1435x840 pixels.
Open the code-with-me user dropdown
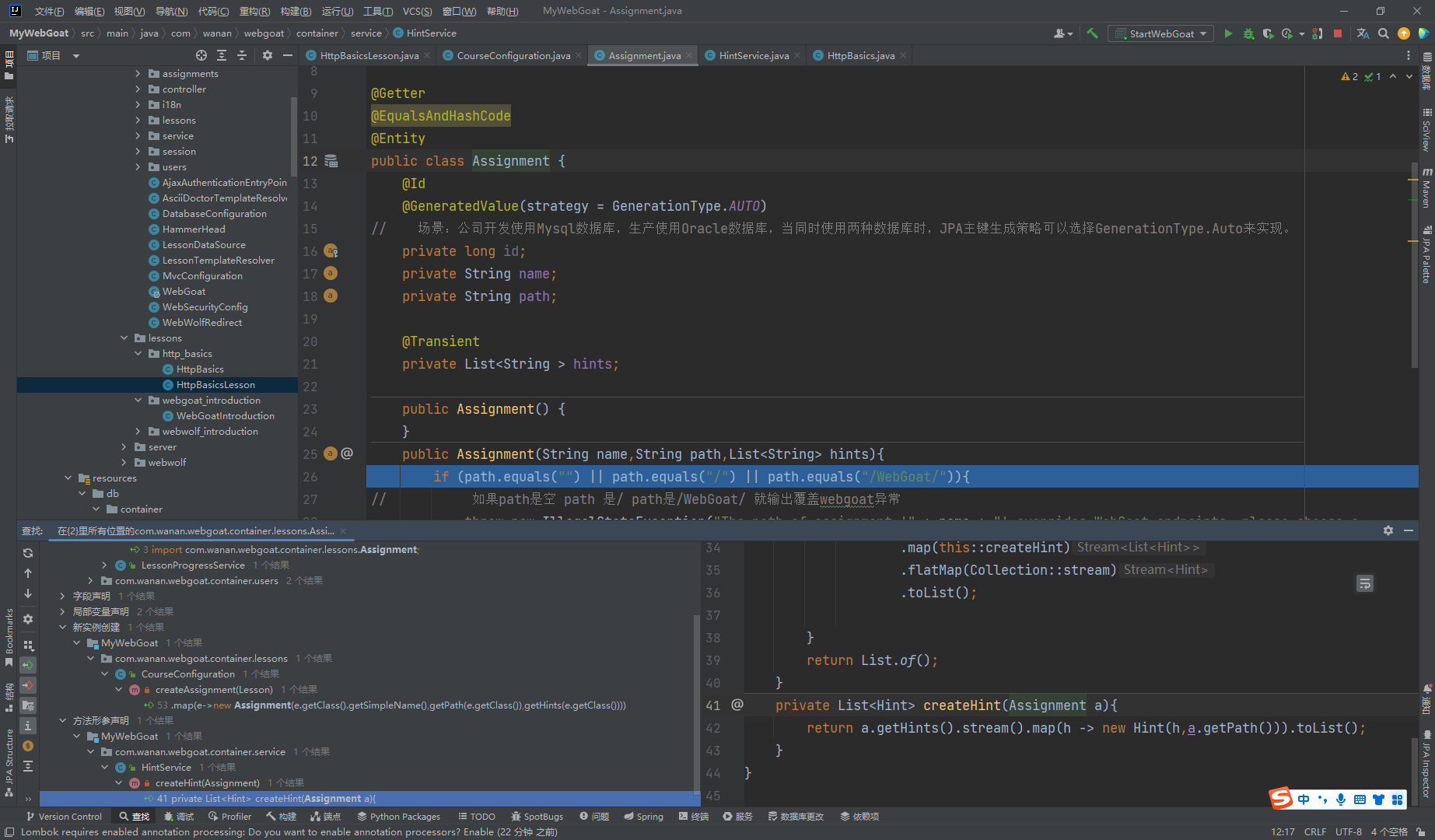[x=1063, y=33]
